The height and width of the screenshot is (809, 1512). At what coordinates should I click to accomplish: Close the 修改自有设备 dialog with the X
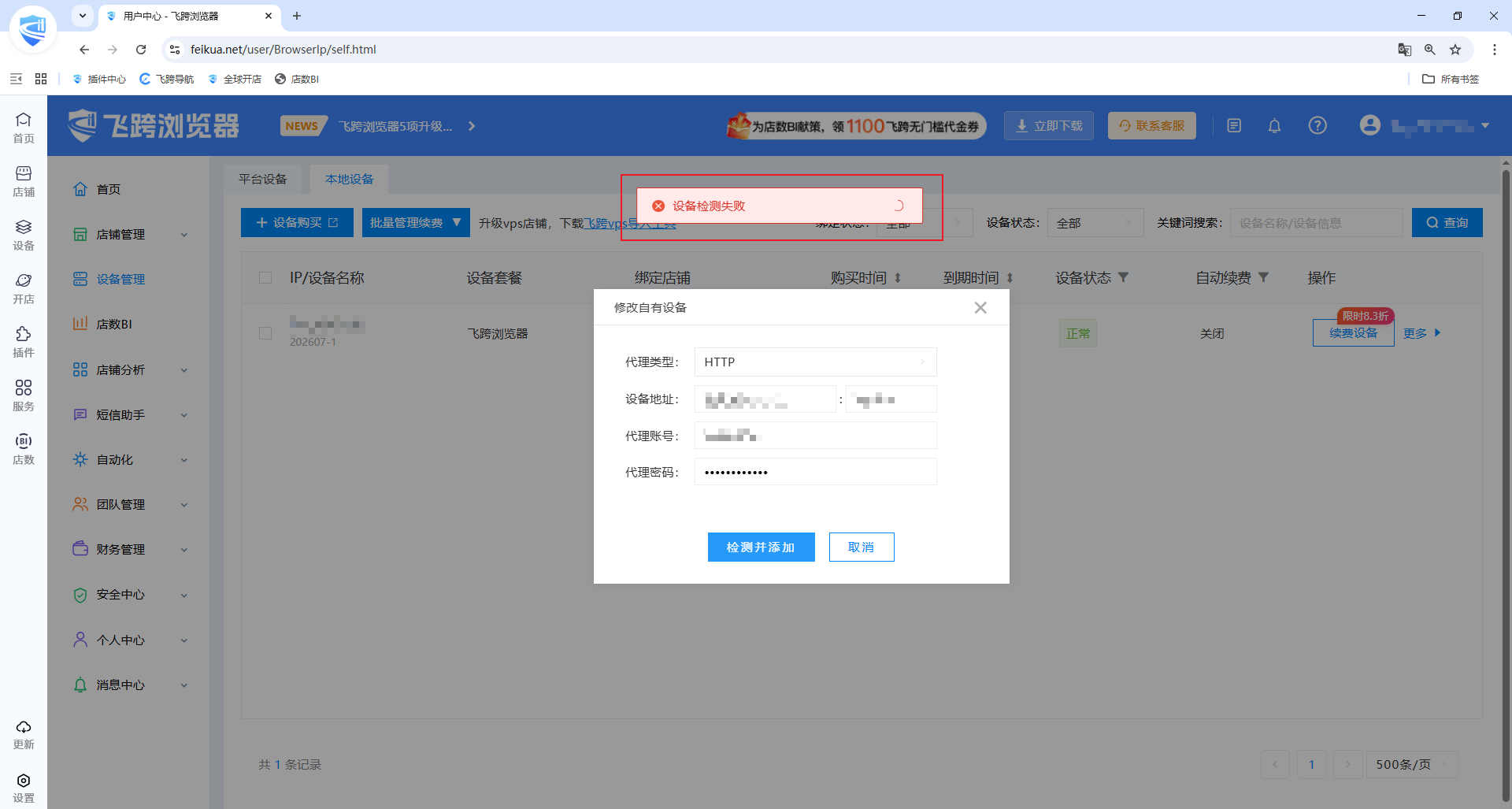980,308
